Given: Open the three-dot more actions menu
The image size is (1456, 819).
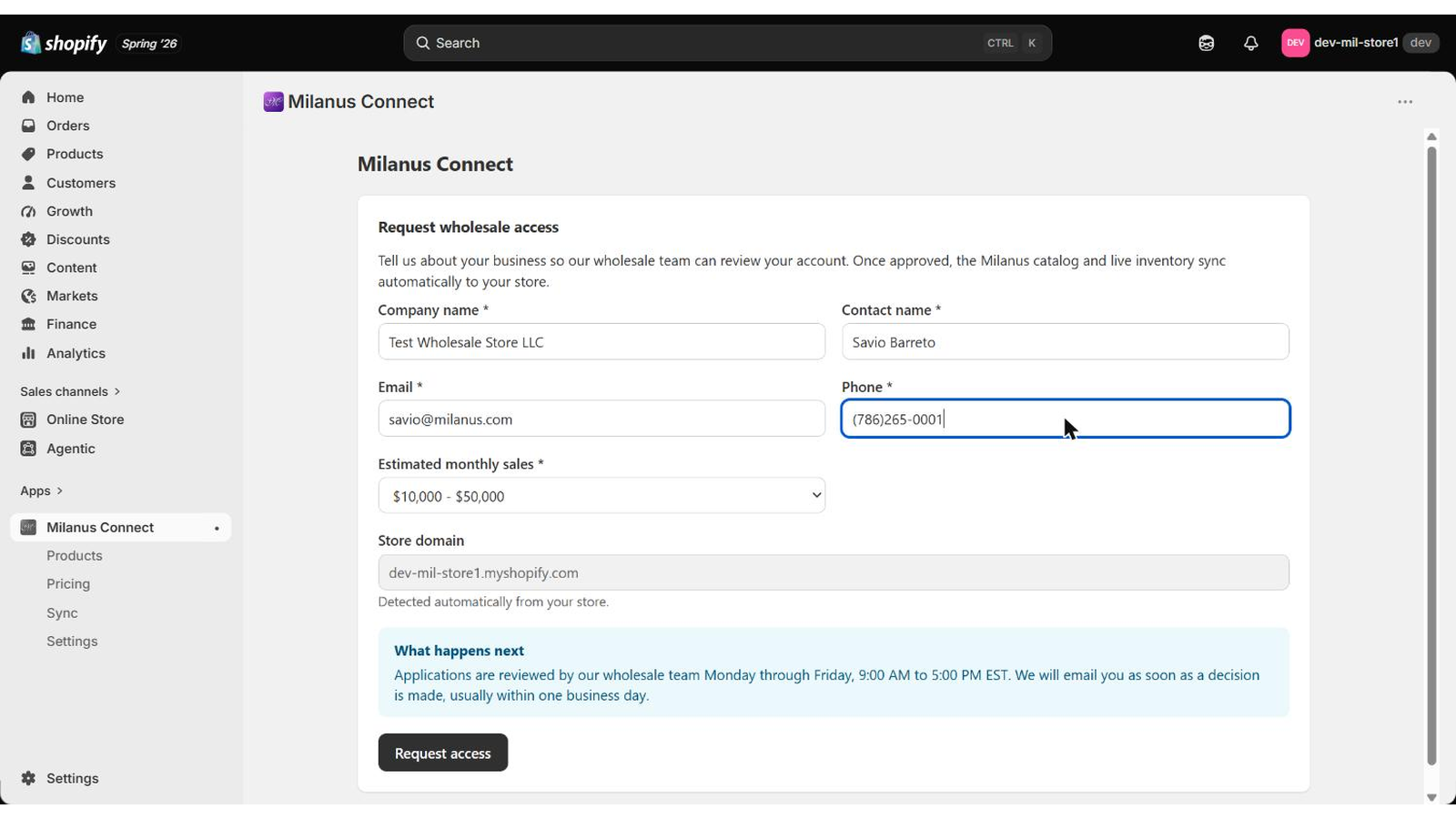Looking at the screenshot, I should [1405, 102].
